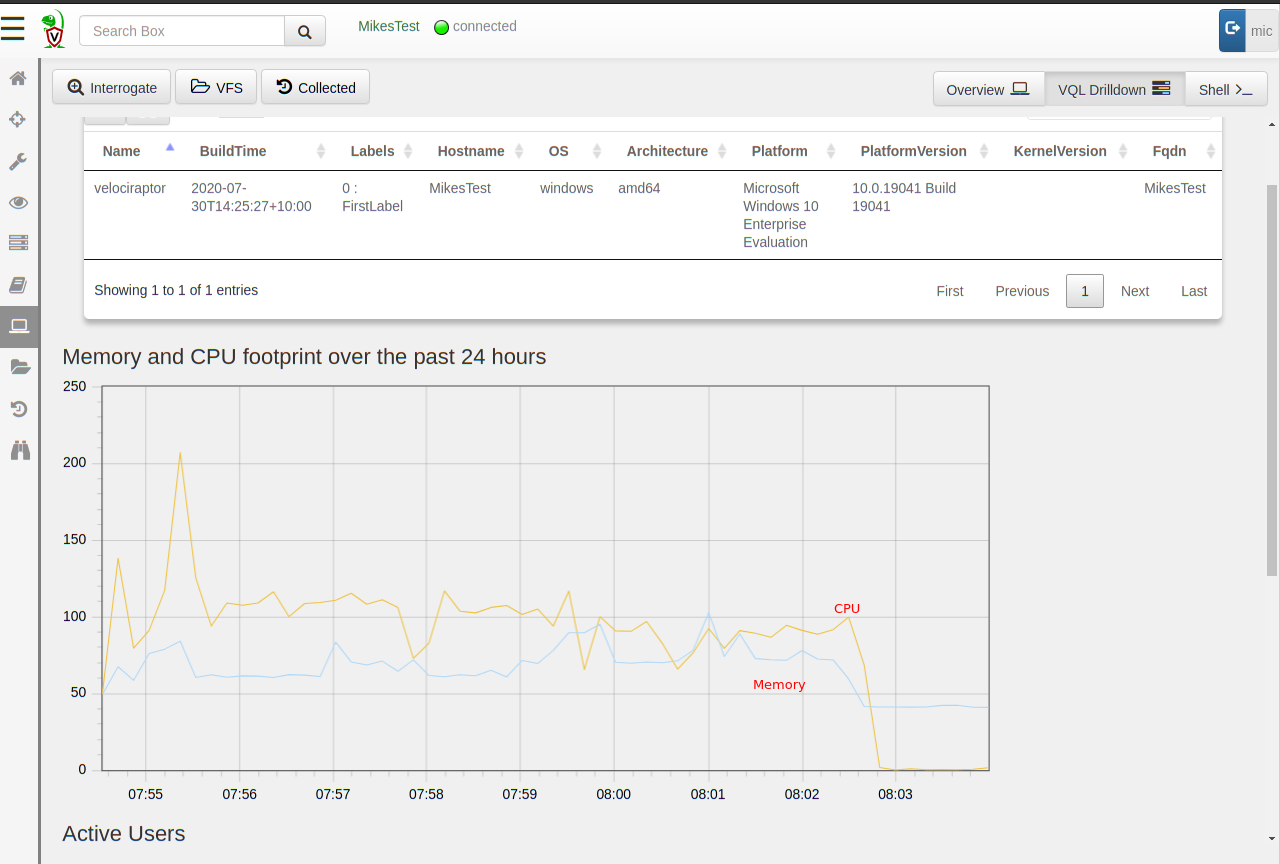This screenshot has width=1280, height=864.
Task: Open the crosshair Hunt Manager icon
Action: coord(18,120)
